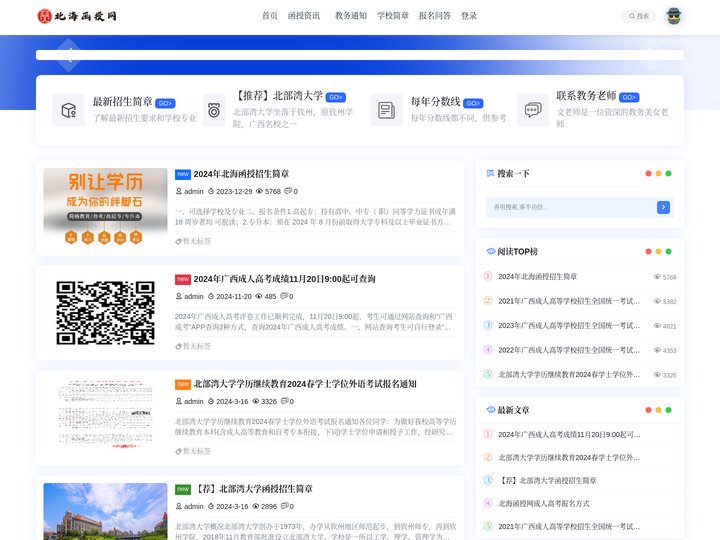
Task: Click comment icon on 2024-11-20 post
Action: click(x=284, y=296)
